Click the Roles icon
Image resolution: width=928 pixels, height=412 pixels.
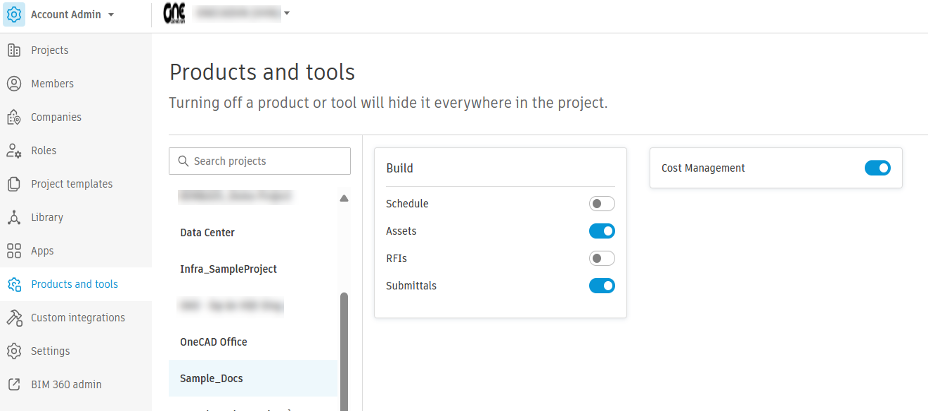(14, 150)
